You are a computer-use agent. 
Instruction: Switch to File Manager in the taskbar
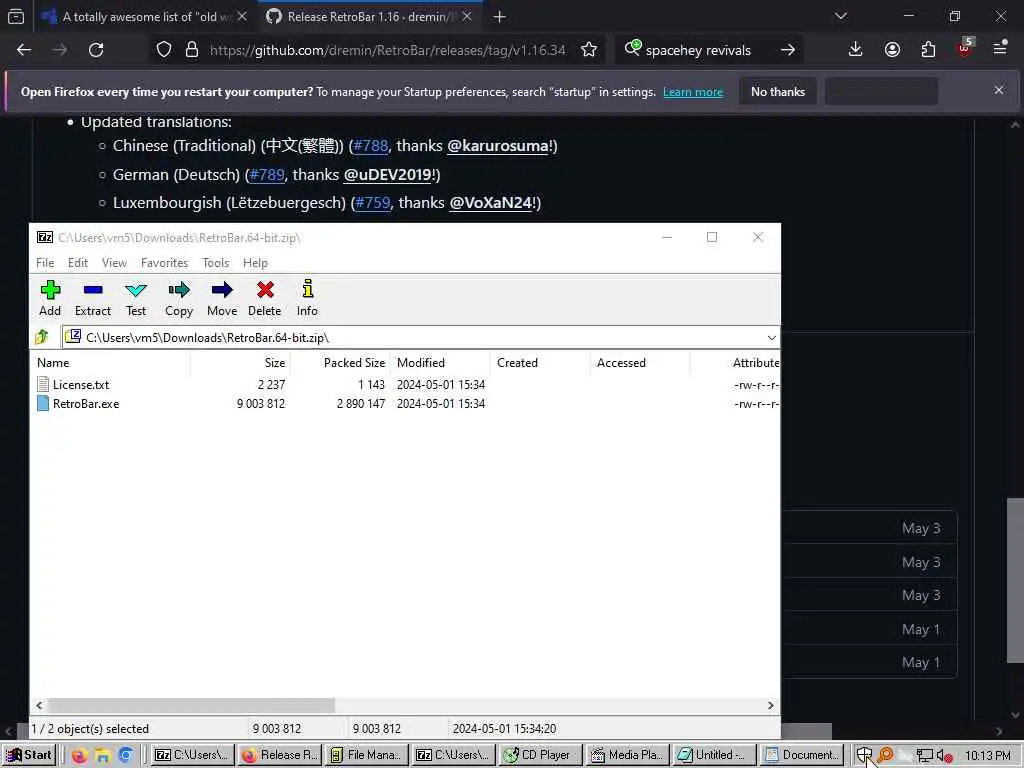tap(366, 755)
